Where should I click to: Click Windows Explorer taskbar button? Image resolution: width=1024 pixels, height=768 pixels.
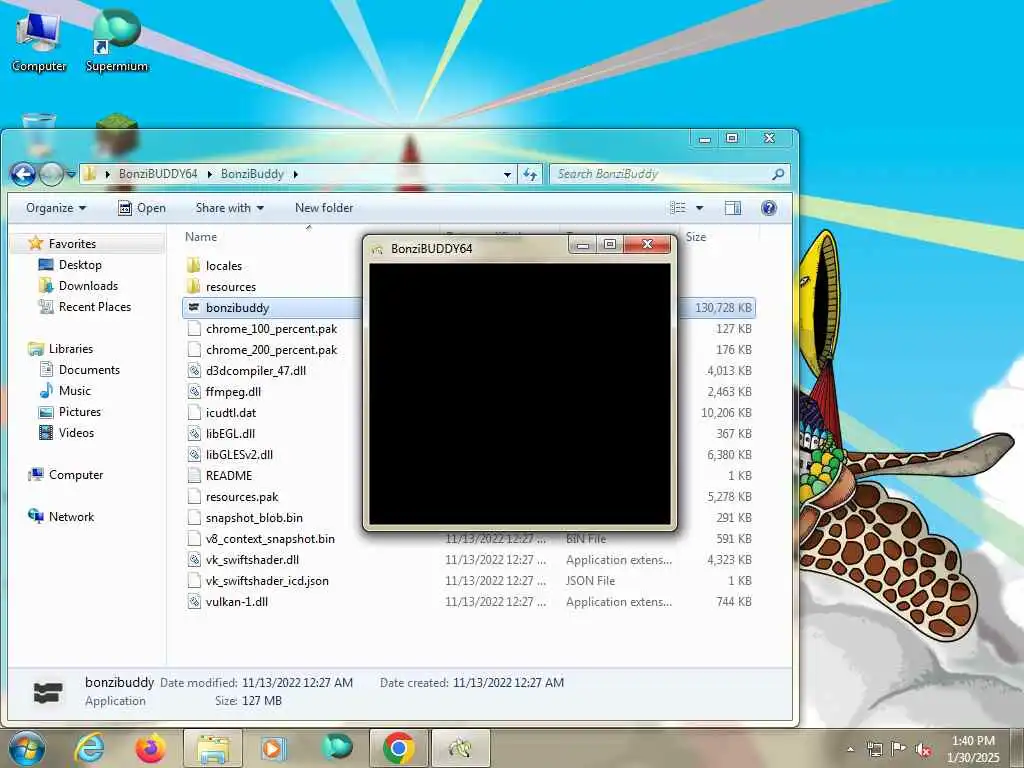tap(213, 748)
